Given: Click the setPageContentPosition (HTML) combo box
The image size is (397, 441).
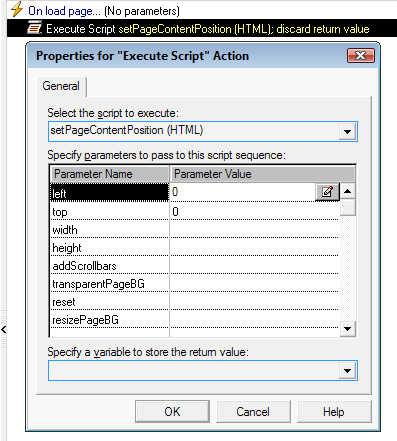Looking at the screenshot, I should (203, 131).
